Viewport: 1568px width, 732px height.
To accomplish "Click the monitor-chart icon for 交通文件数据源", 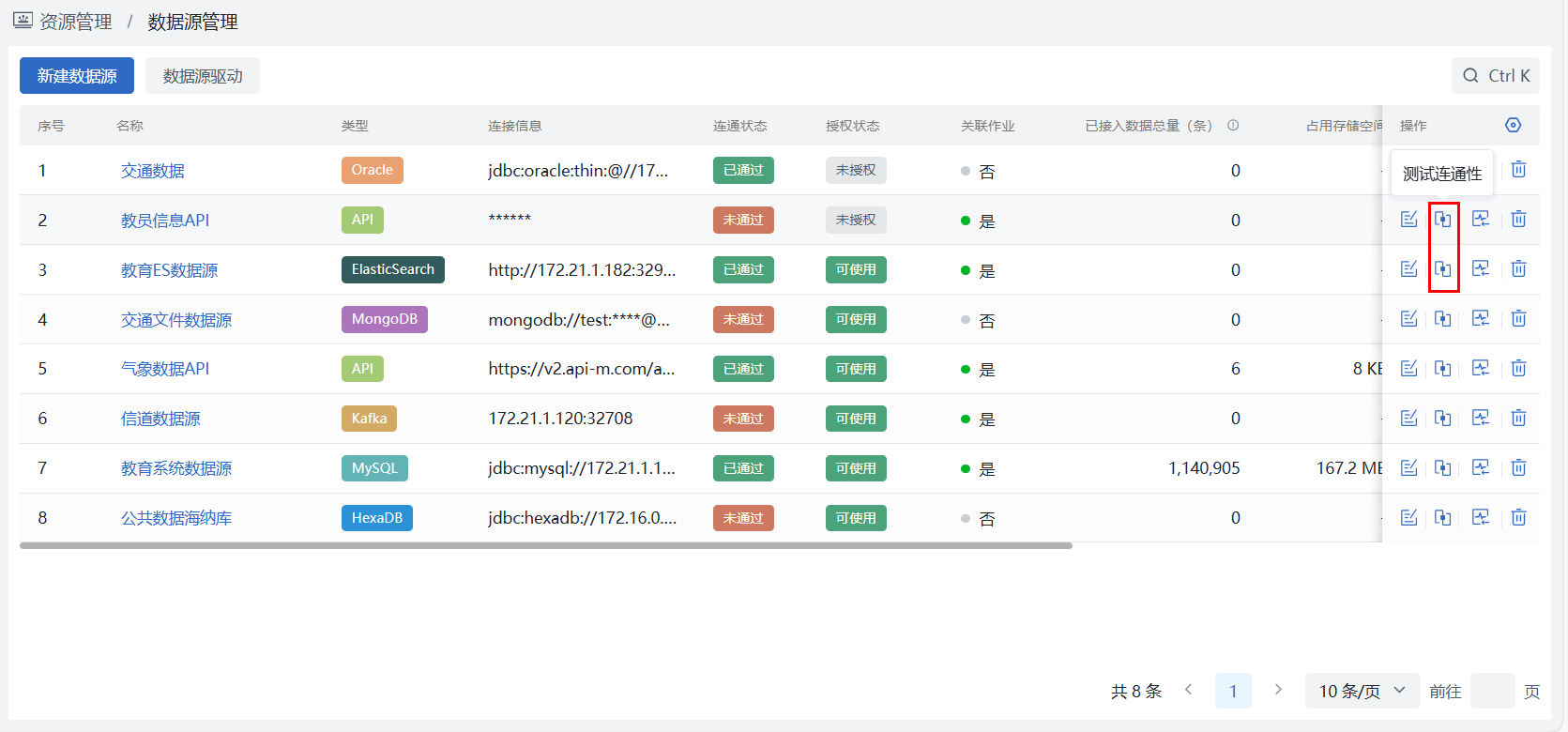I will 1481,319.
